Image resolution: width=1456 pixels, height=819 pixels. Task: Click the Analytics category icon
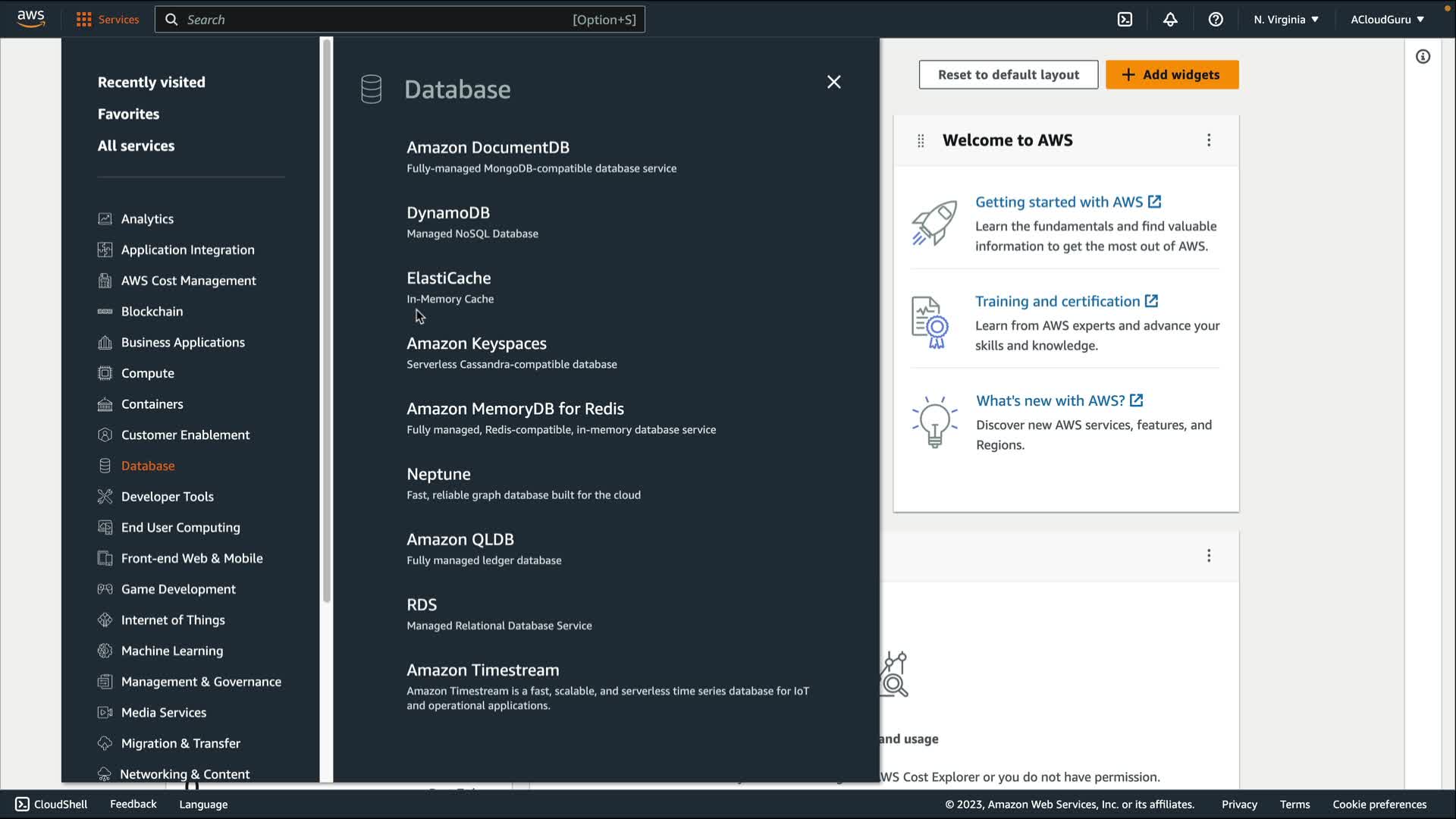coord(105,218)
